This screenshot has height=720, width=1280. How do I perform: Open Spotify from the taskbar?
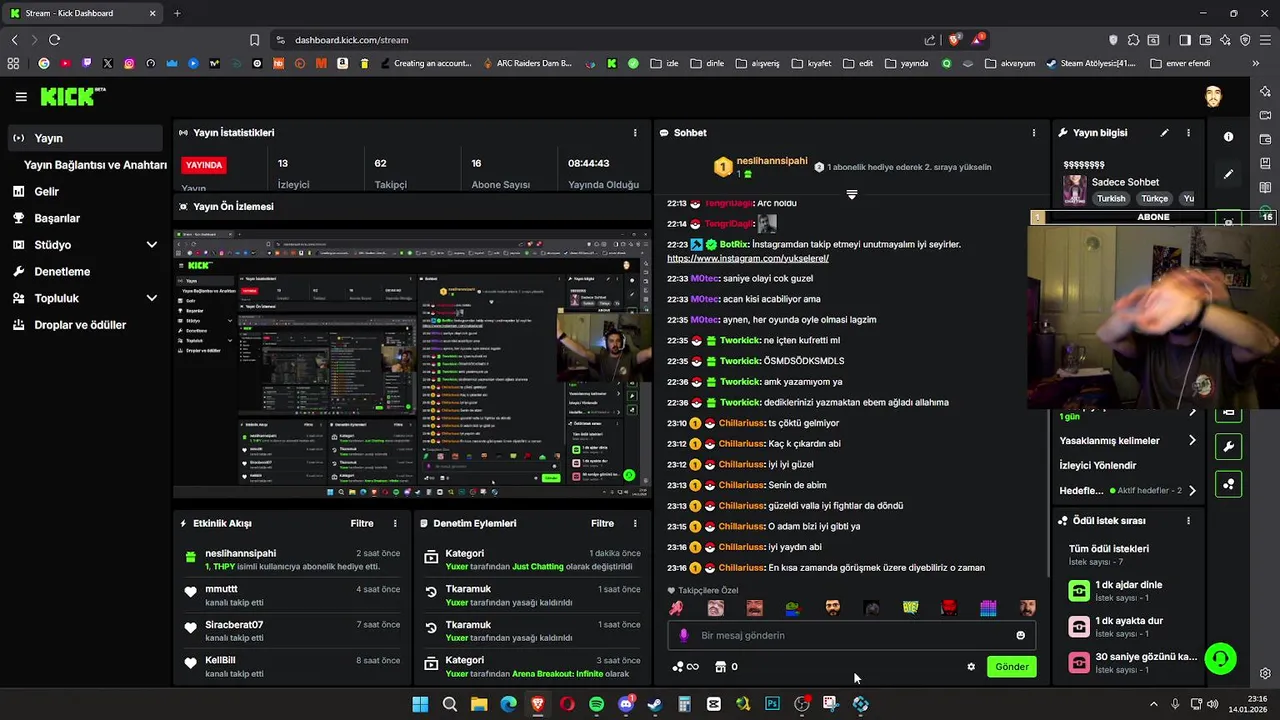click(x=597, y=704)
